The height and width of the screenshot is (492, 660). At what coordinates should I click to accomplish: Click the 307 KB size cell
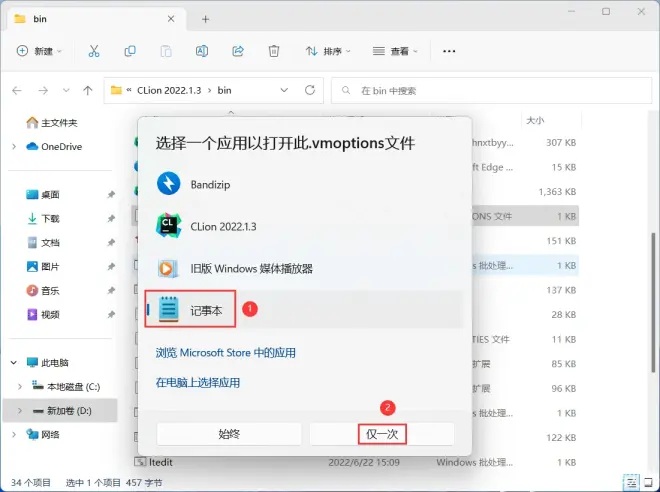pos(561,143)
